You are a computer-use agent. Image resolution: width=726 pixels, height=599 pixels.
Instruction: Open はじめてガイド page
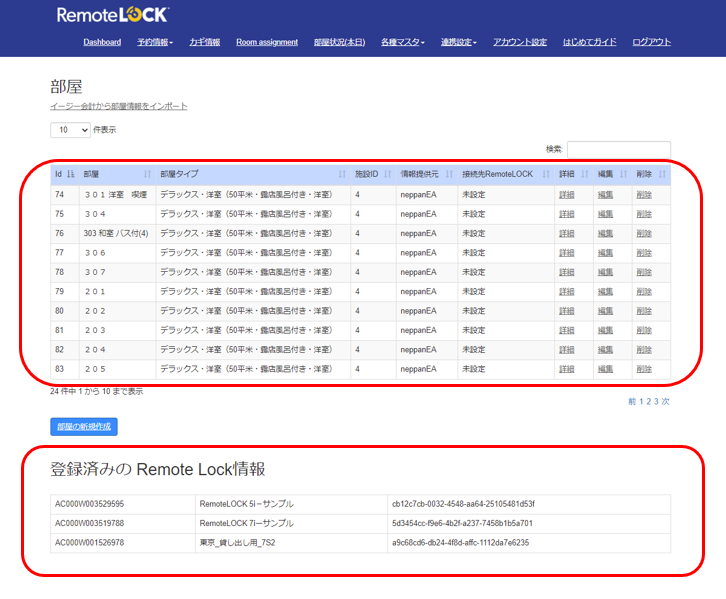point(589,42)
